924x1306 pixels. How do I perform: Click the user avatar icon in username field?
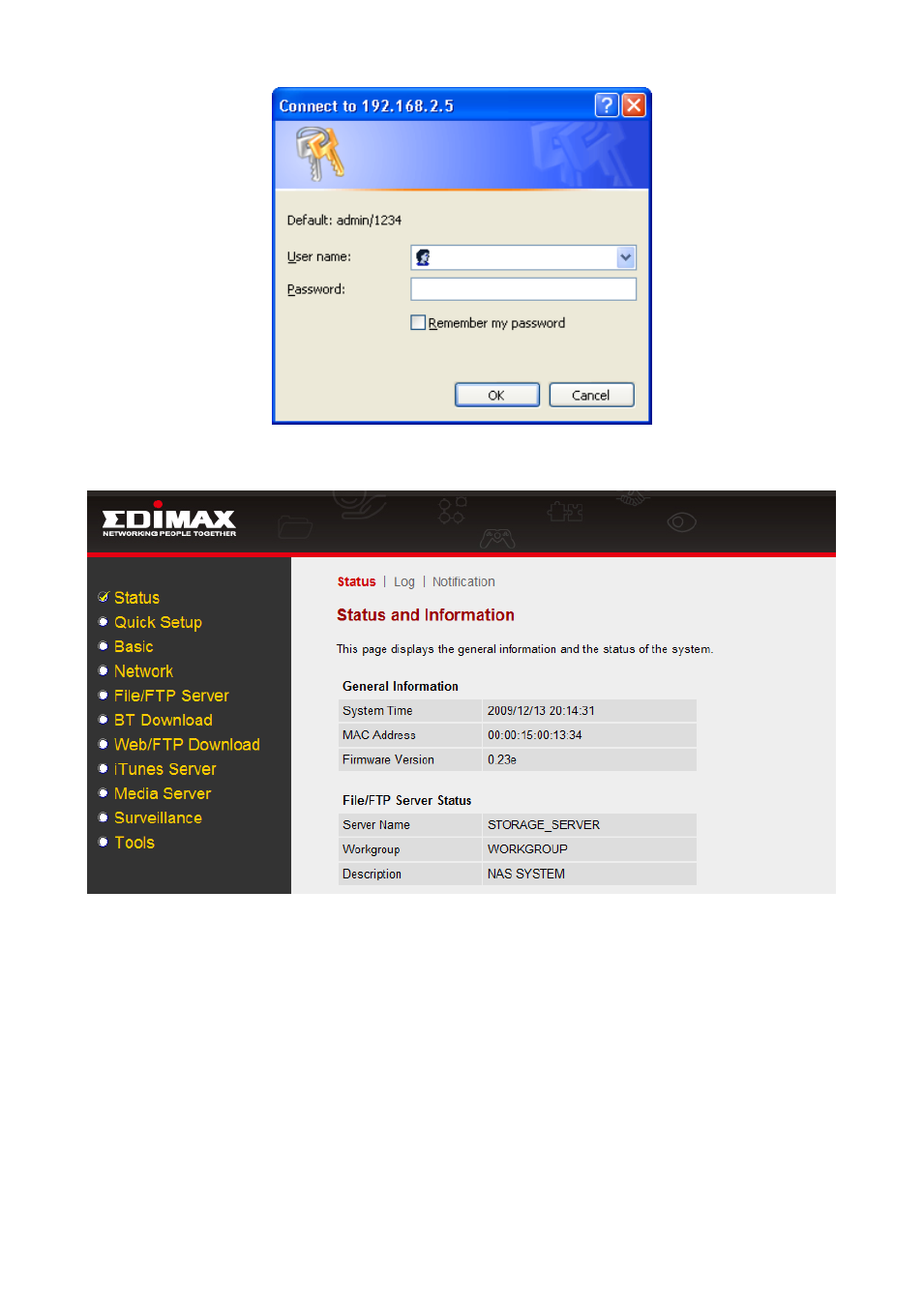pyautogui.click(x=423, y=257)
